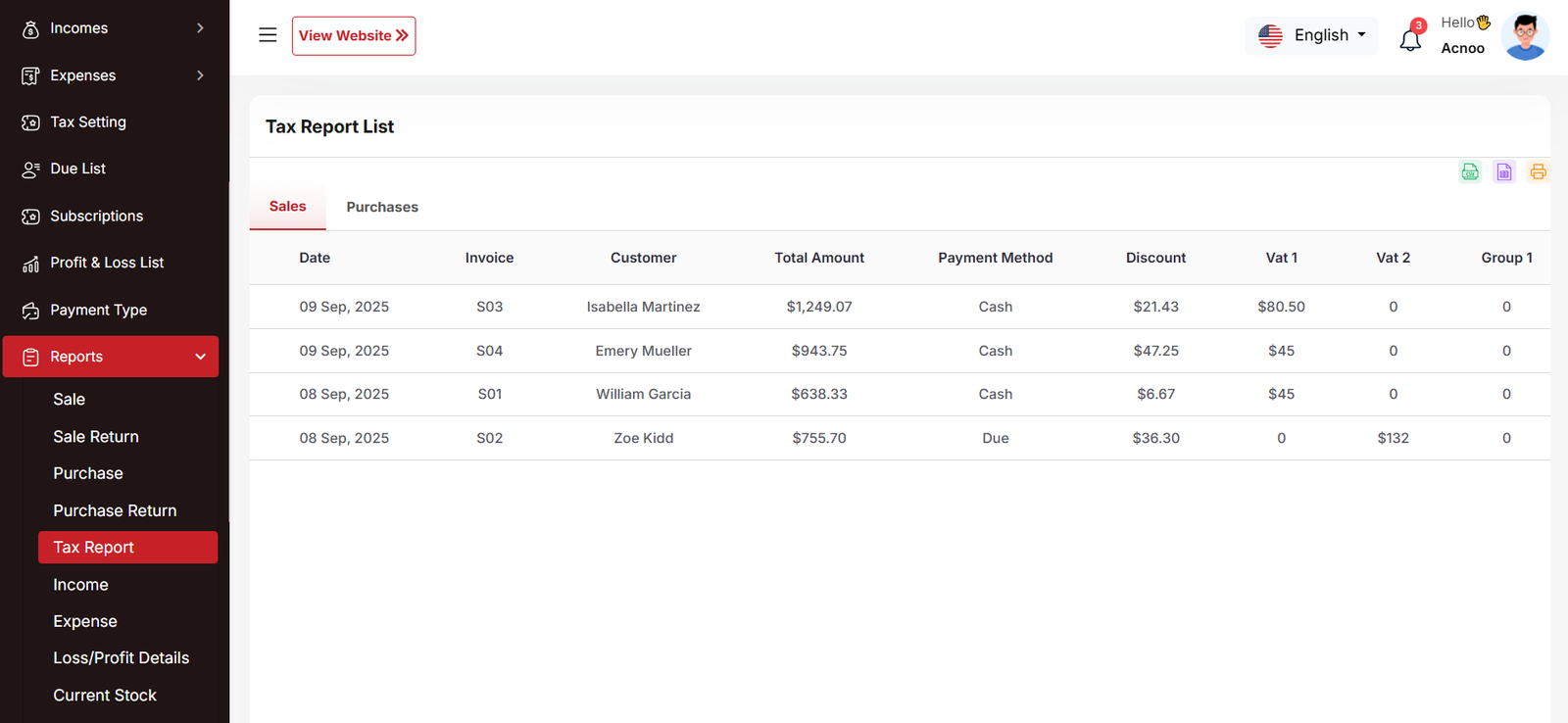Switch to the Purchases tab
1568x723 pixels.
[x=382, y=207]
